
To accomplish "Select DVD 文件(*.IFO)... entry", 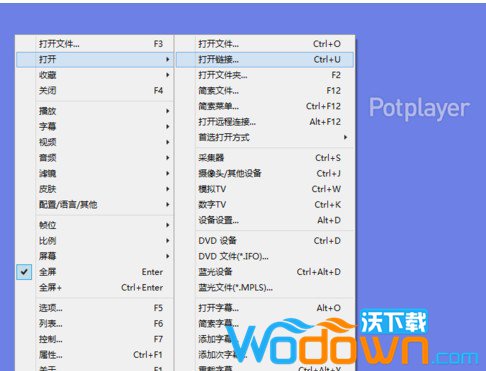I will point(265,256).
